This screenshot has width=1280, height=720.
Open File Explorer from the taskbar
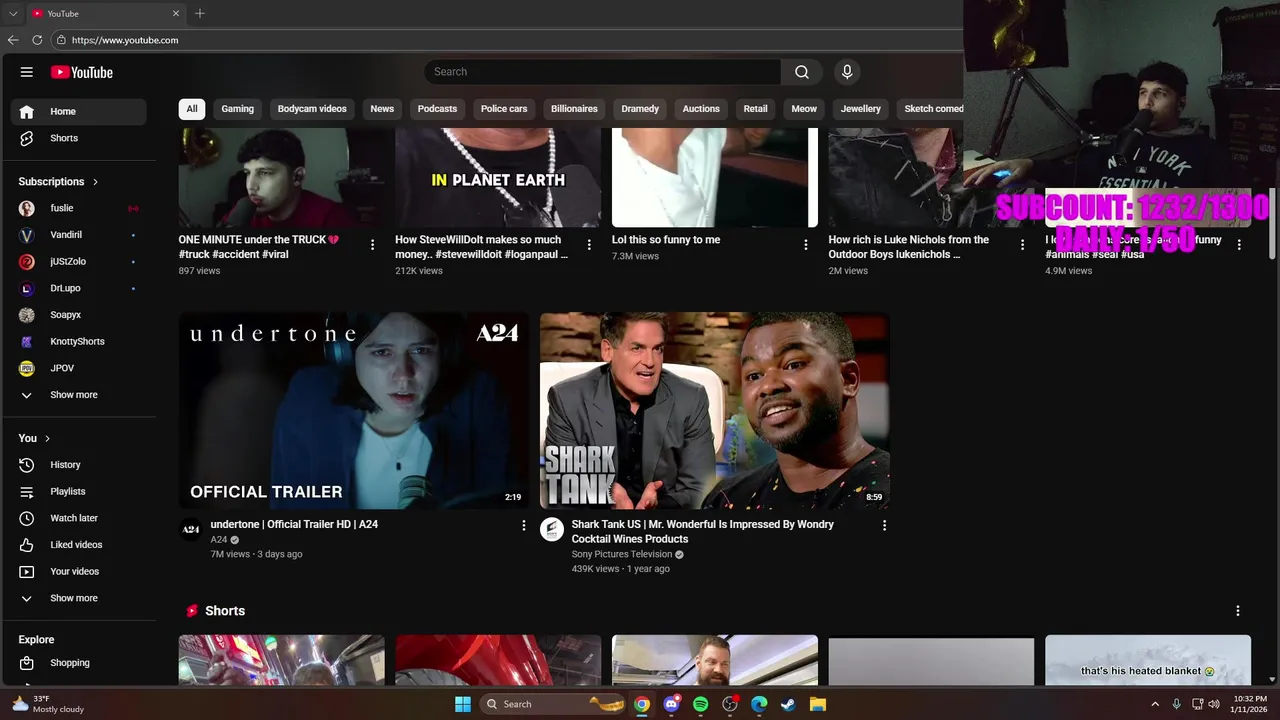817,704
